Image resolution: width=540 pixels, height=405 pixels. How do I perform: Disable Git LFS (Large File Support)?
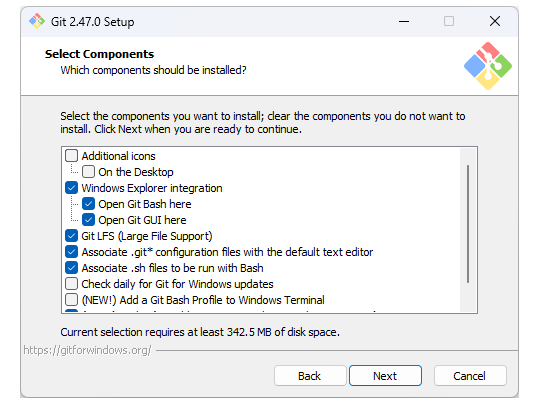(71, 236)
